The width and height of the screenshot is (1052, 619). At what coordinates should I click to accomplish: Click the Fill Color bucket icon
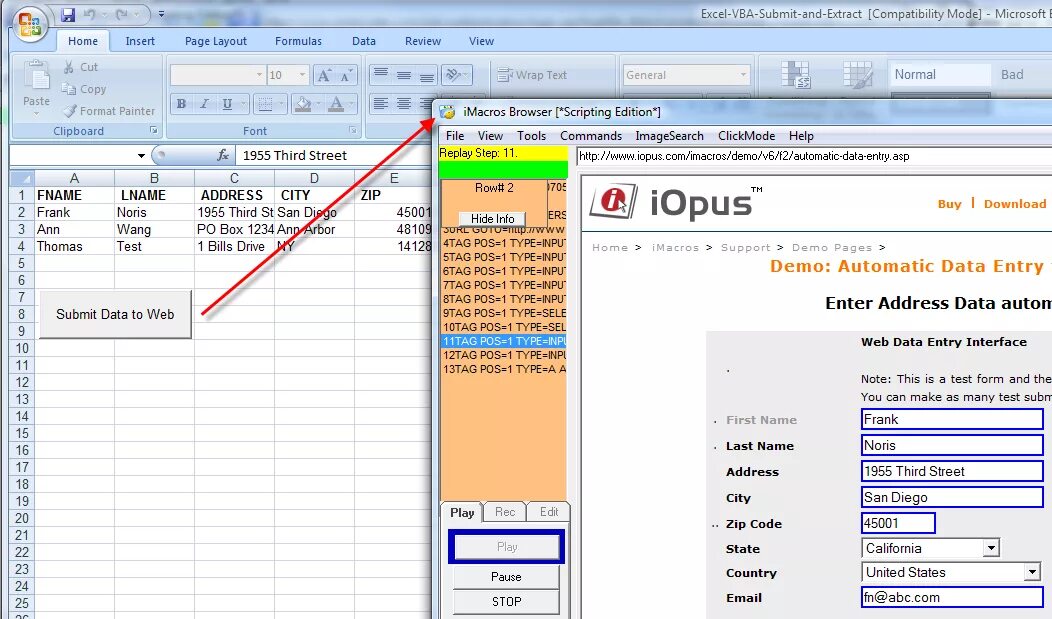[303, 104]
